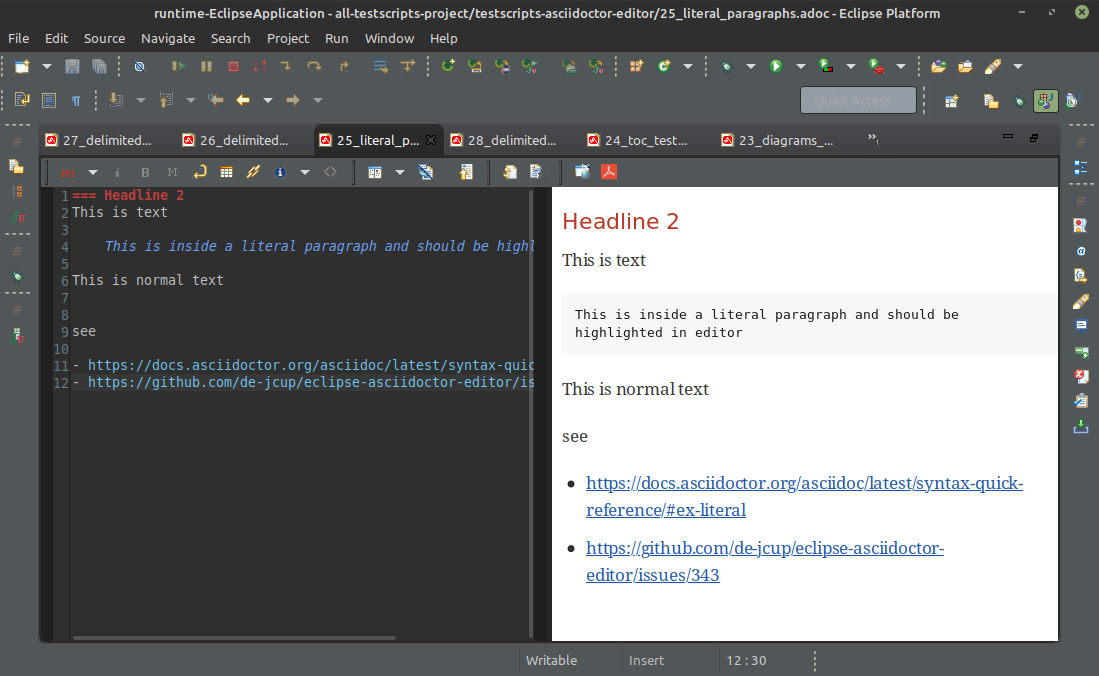Click the Show Whitespace Characters icon
The height and width of the screenshot is (676, 1099).
74,100
